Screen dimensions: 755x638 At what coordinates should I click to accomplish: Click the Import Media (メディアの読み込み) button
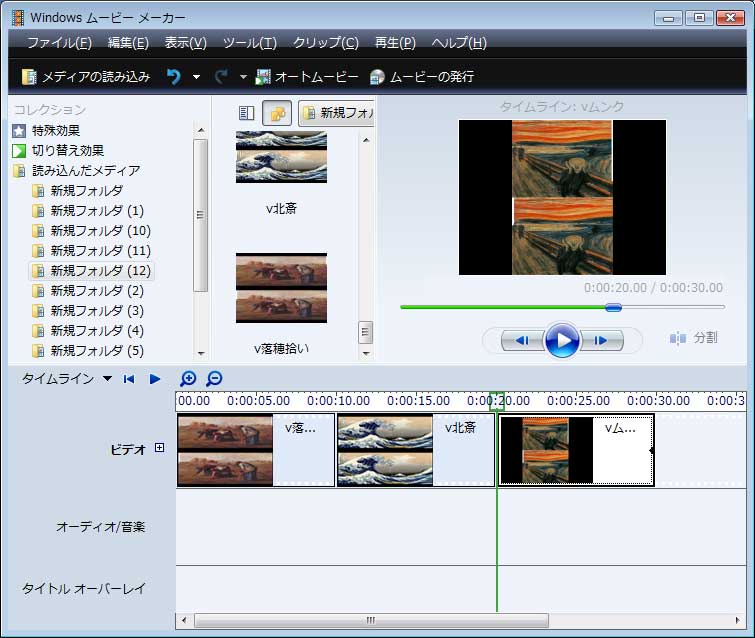click(86, 77)
